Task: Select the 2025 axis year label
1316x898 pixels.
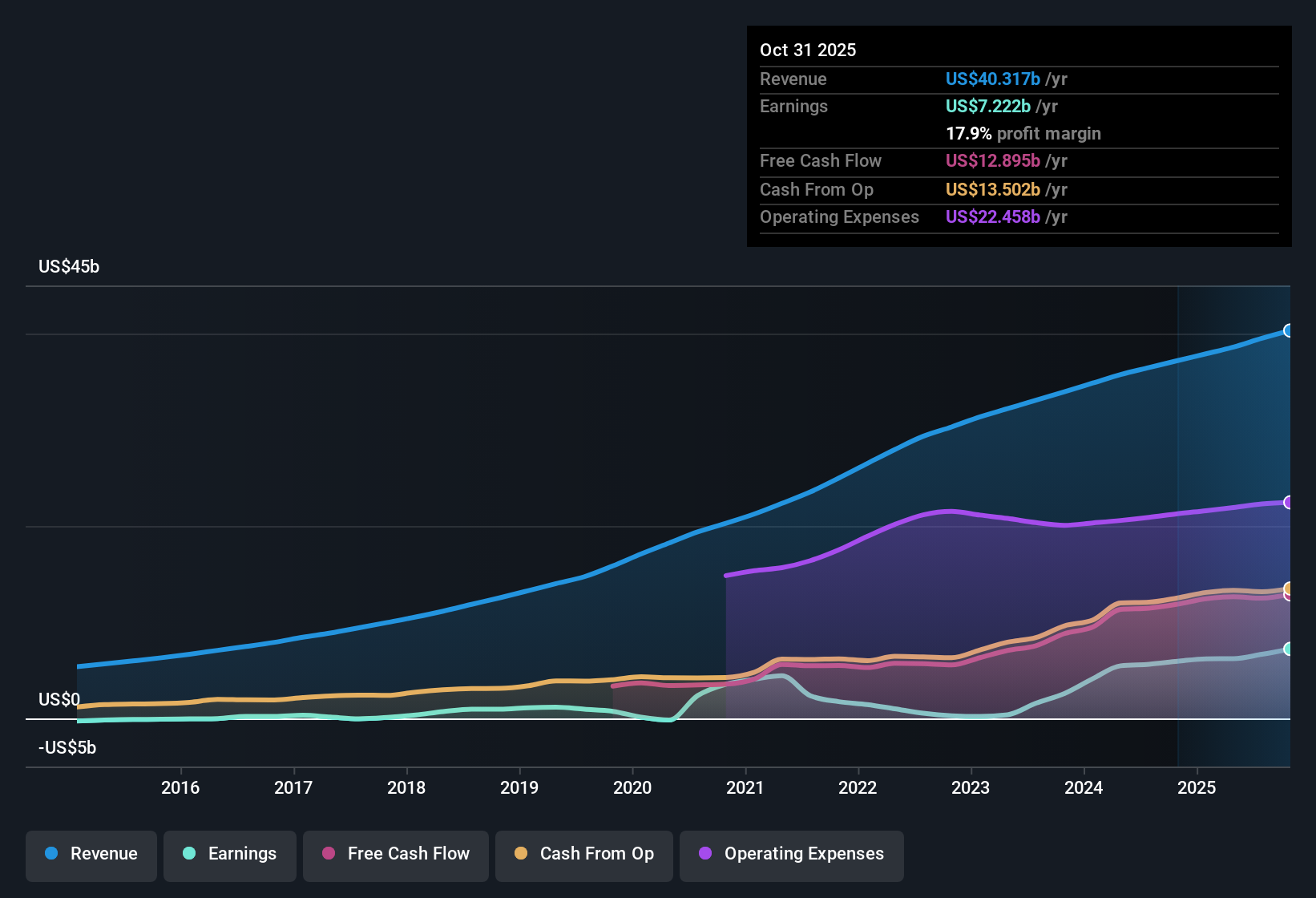Action: pos(1197,788)
